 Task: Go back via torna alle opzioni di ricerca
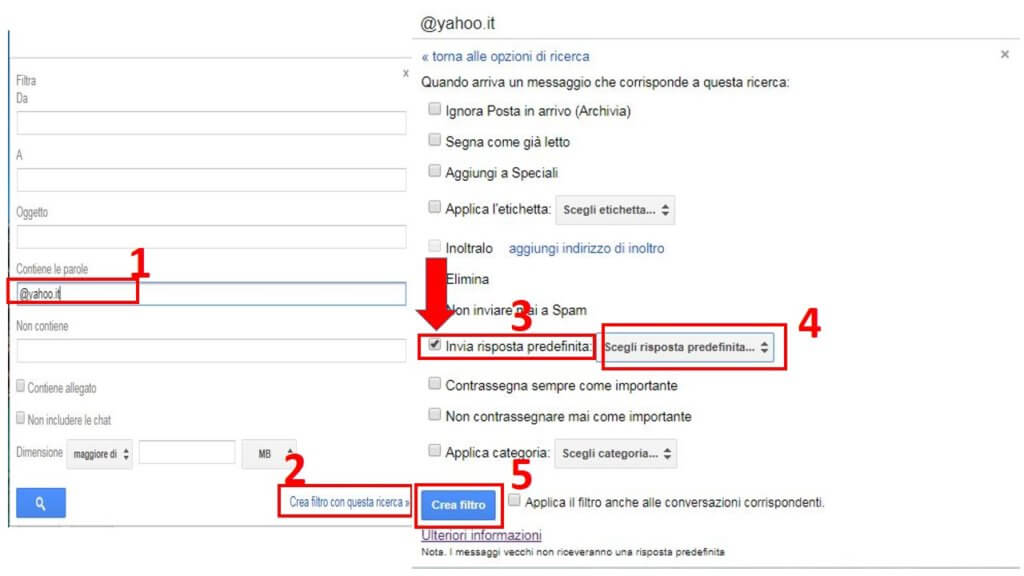pyautogui.click(x=505, y=56)
